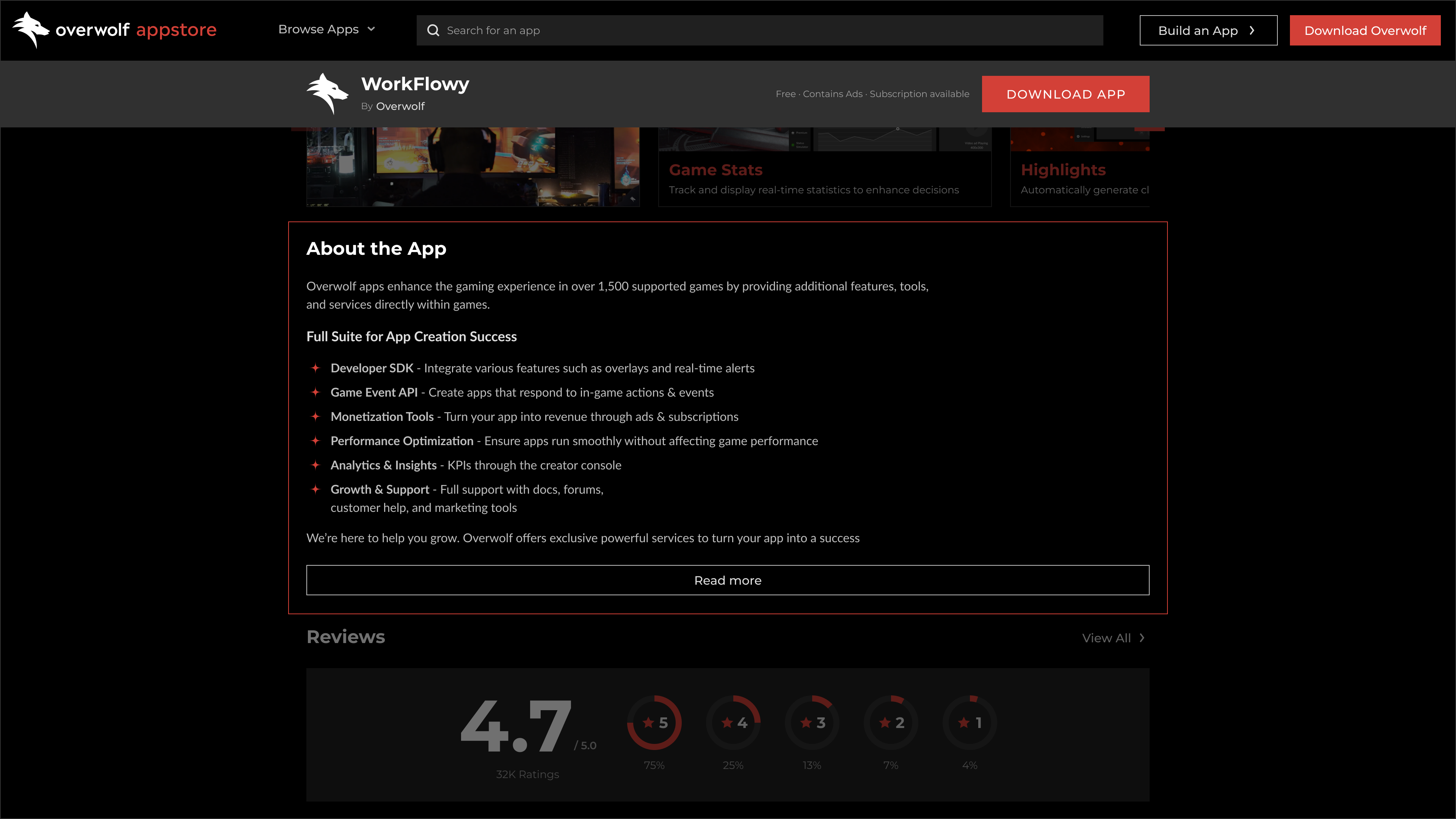
Task: Click the "/ 5.0" rating scale label
Action: tap(585, 745)
